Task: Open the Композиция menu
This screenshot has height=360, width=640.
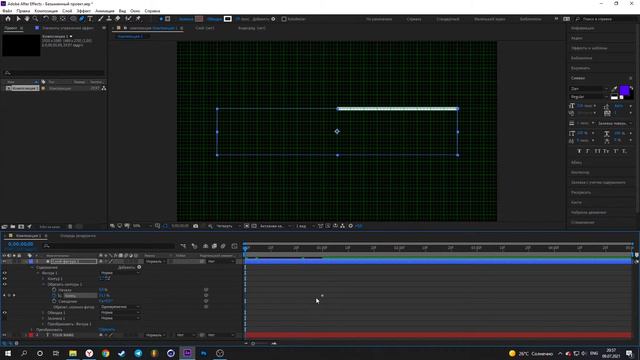Action: pyautogui.click(x=46, y=11)
